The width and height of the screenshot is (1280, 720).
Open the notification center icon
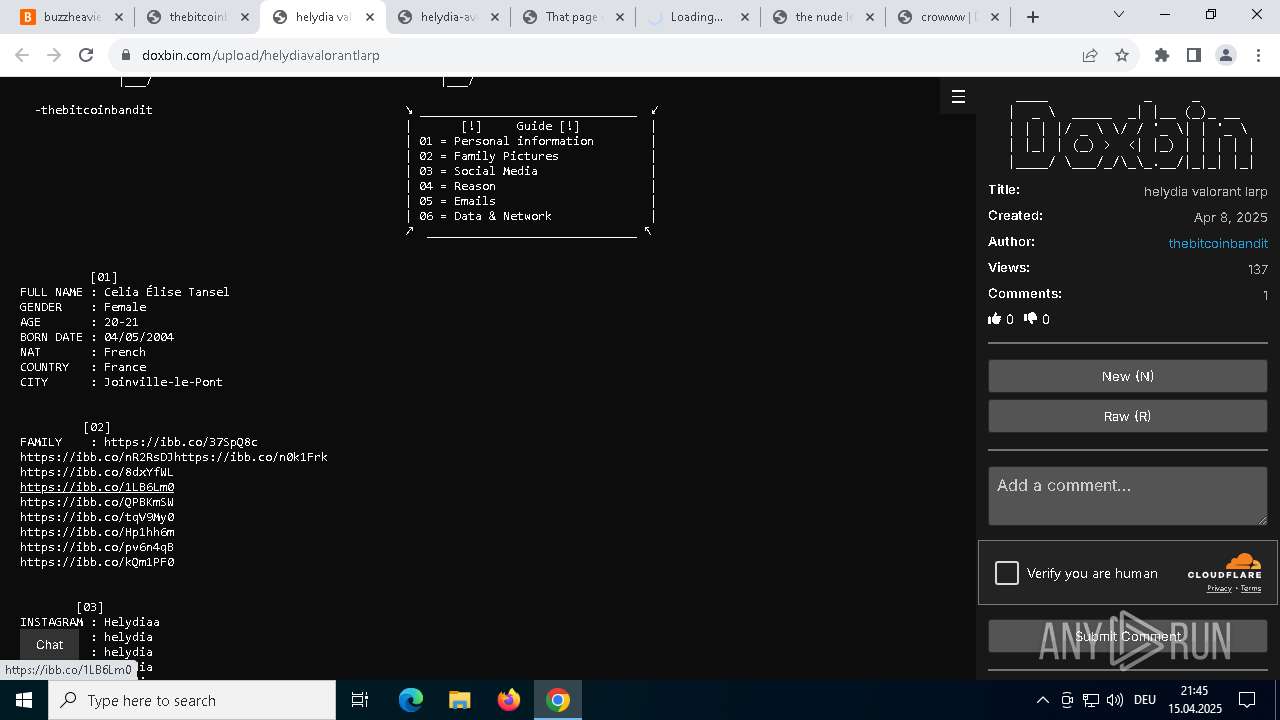1247,700
